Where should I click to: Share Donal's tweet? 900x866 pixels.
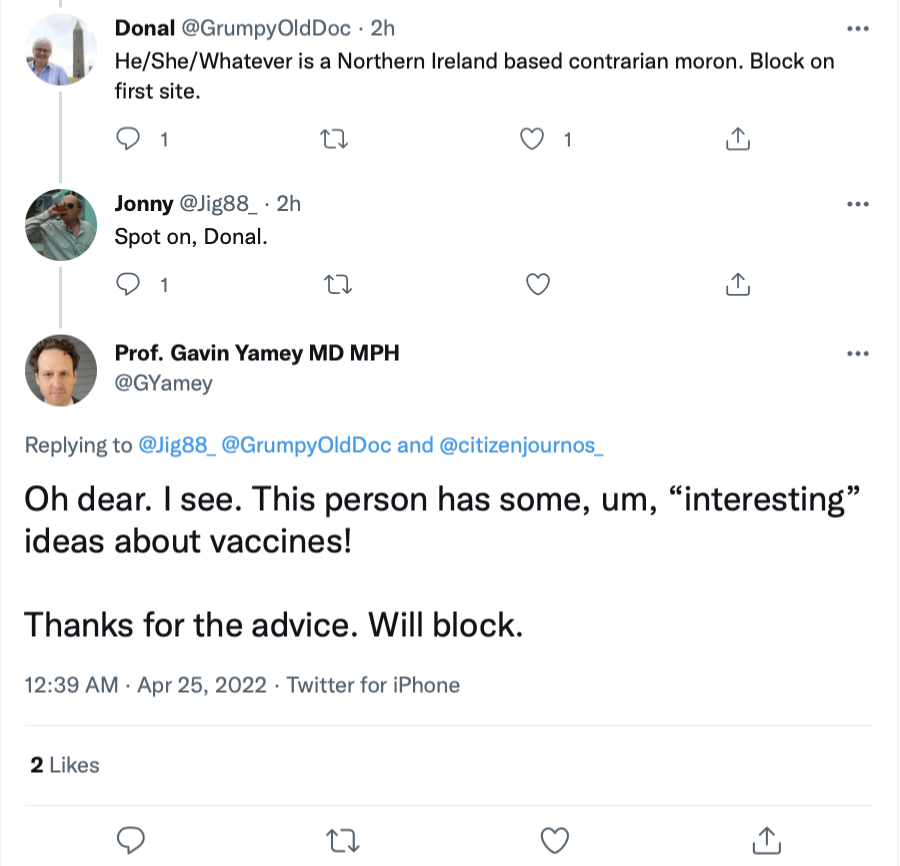tap(738, 139)
